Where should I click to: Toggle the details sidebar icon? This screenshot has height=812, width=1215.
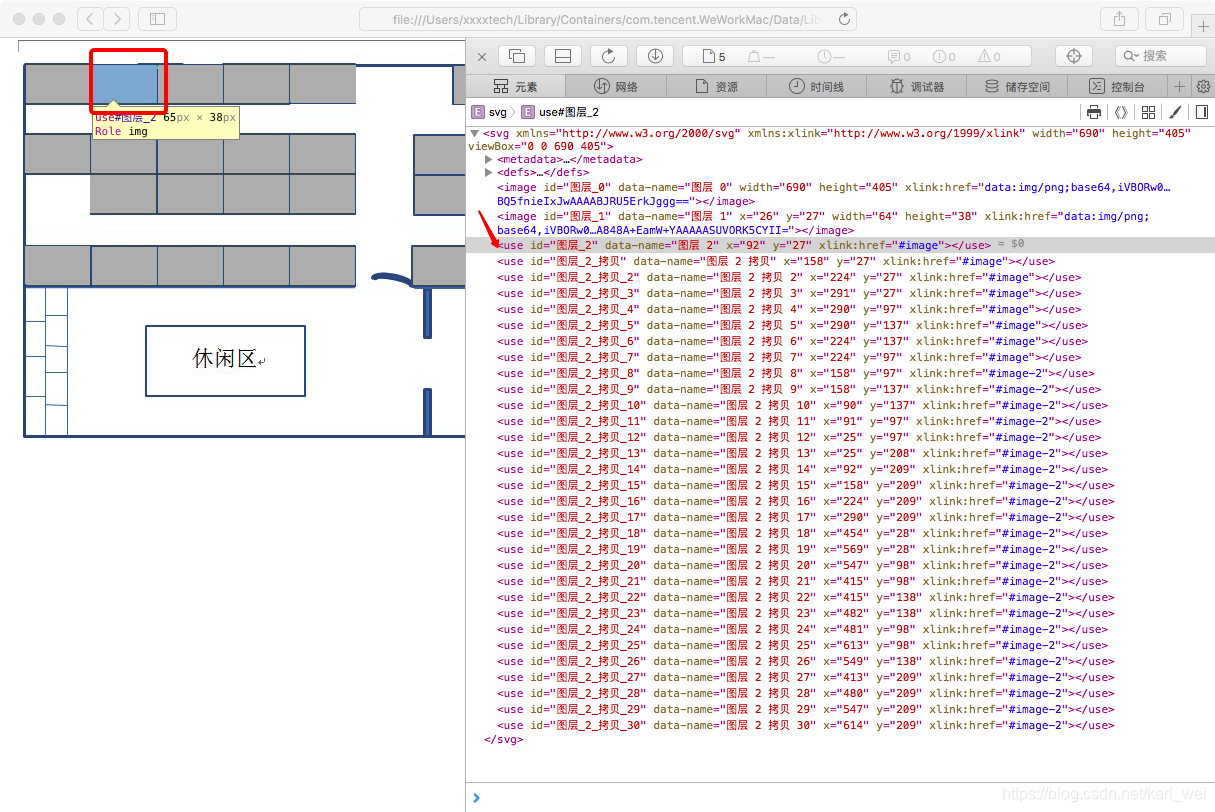[1201, 112]
